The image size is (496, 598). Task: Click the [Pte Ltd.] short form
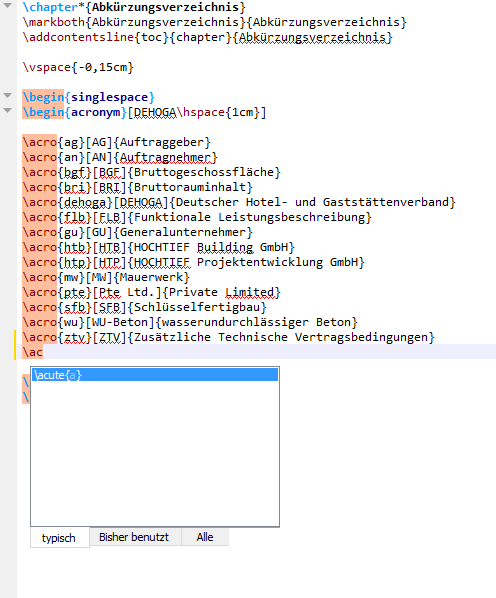(x=127, y=292)
